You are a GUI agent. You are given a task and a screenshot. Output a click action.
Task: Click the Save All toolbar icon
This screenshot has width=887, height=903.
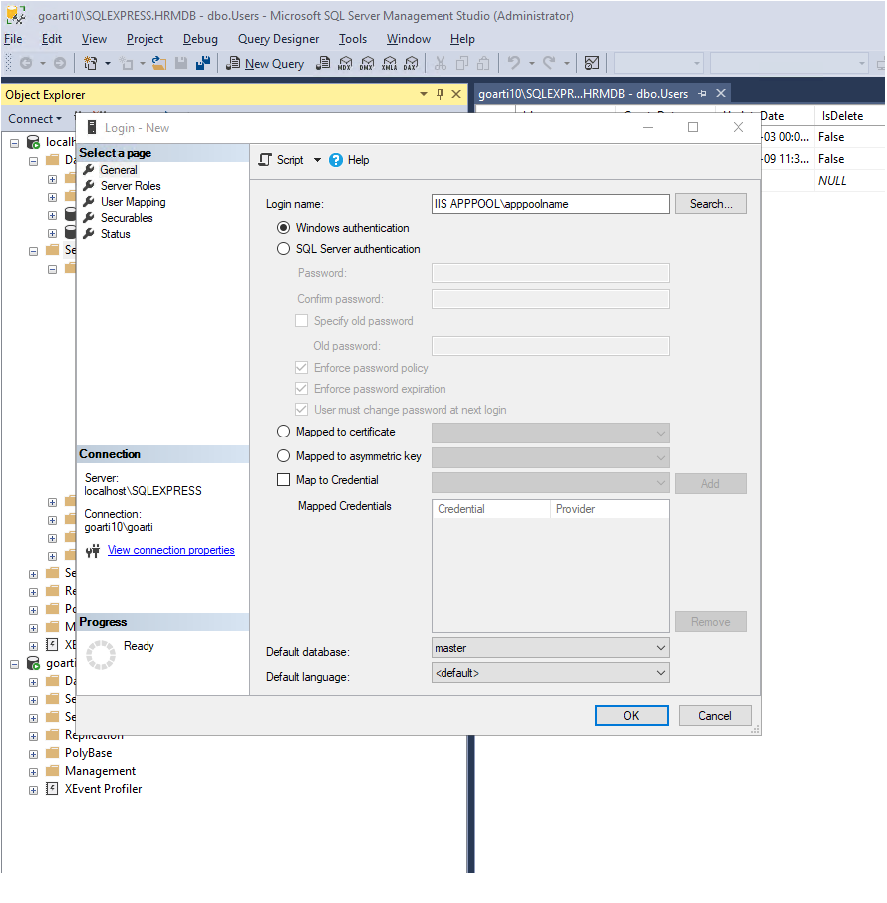click(203, 63)
